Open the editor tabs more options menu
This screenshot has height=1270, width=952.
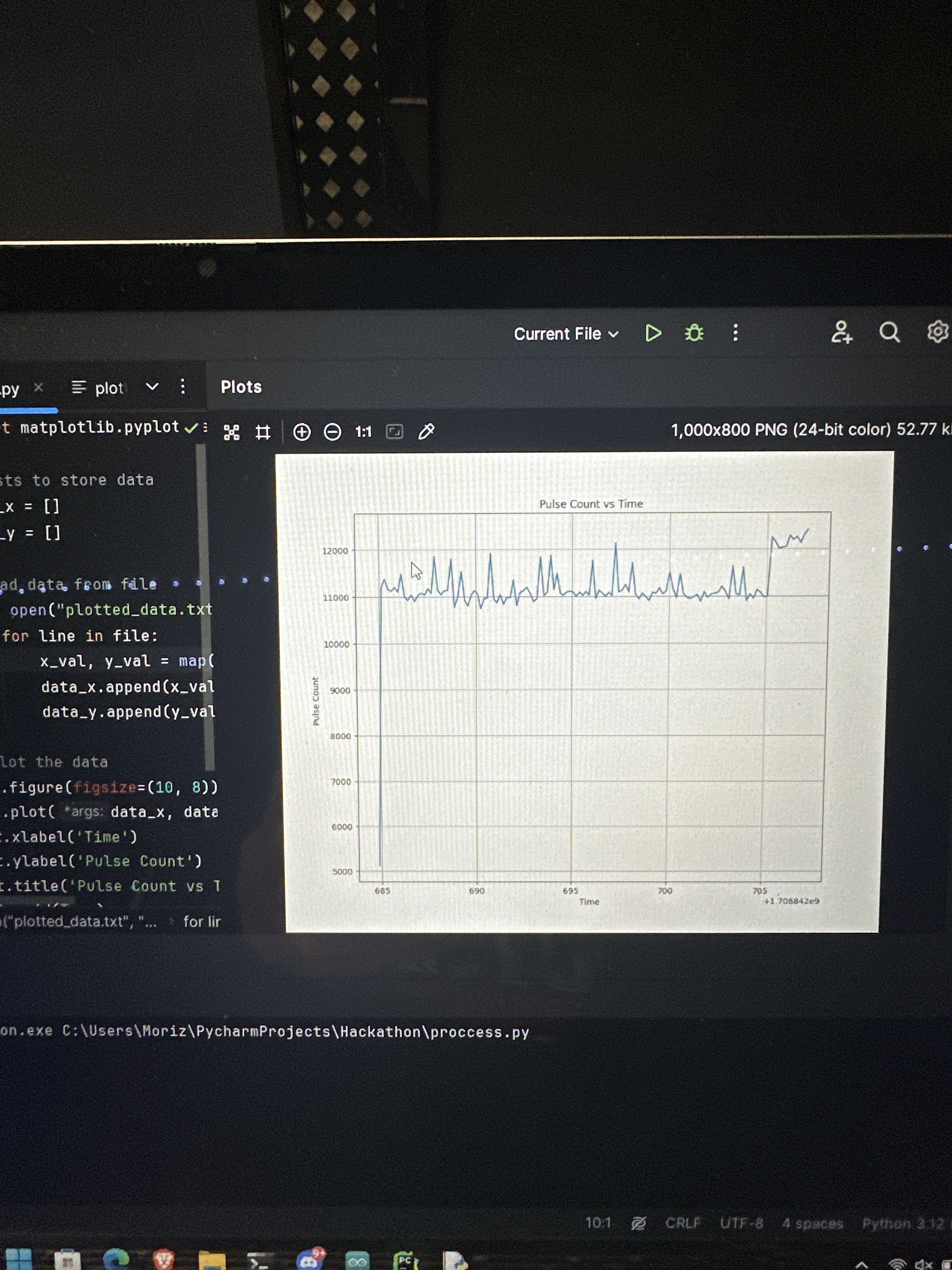click(183, 387)
